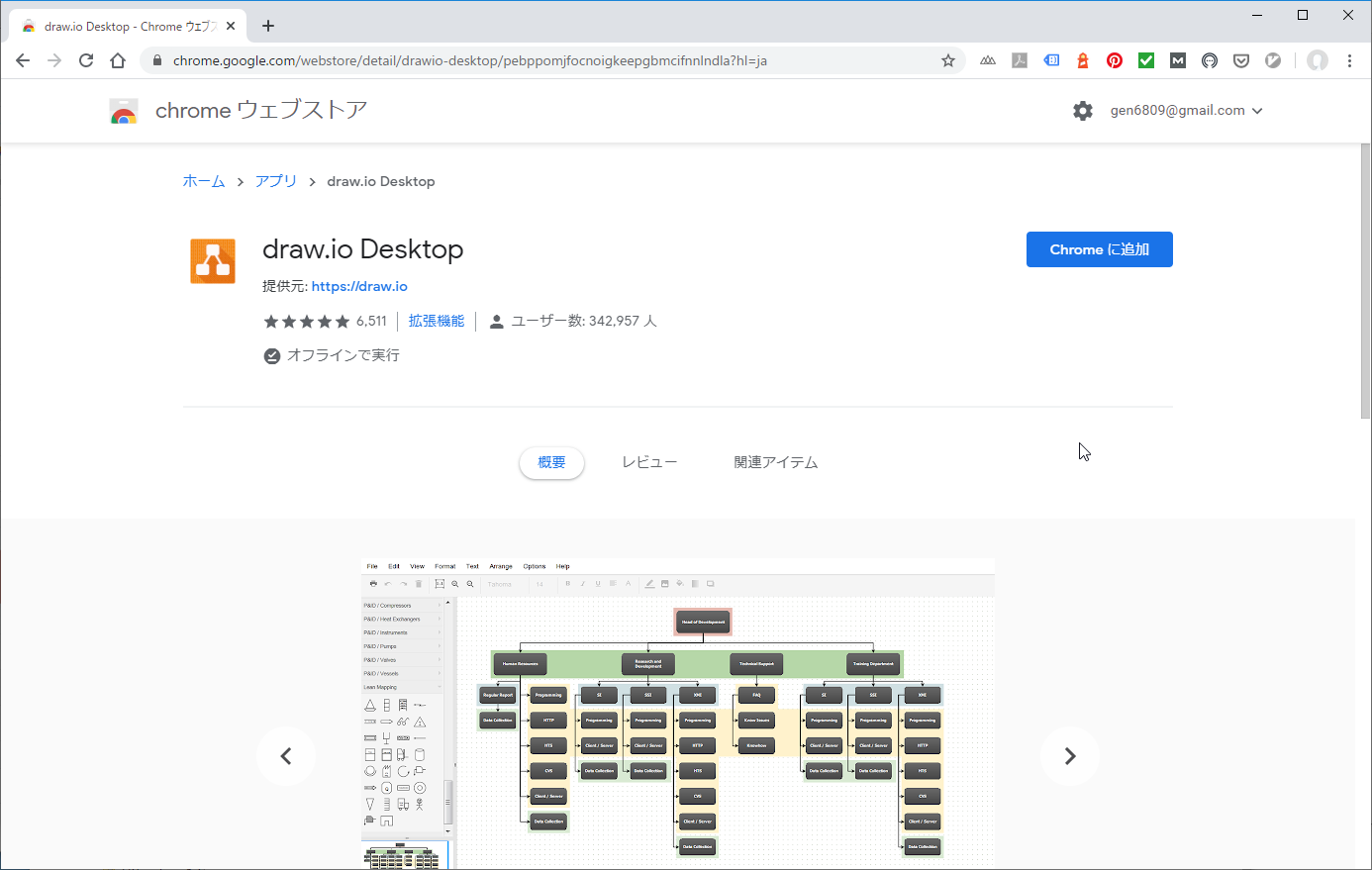Click the draw.io Desktop title heading
Image resolution: width=1372 pixels, height=870 pixels.
362,249
